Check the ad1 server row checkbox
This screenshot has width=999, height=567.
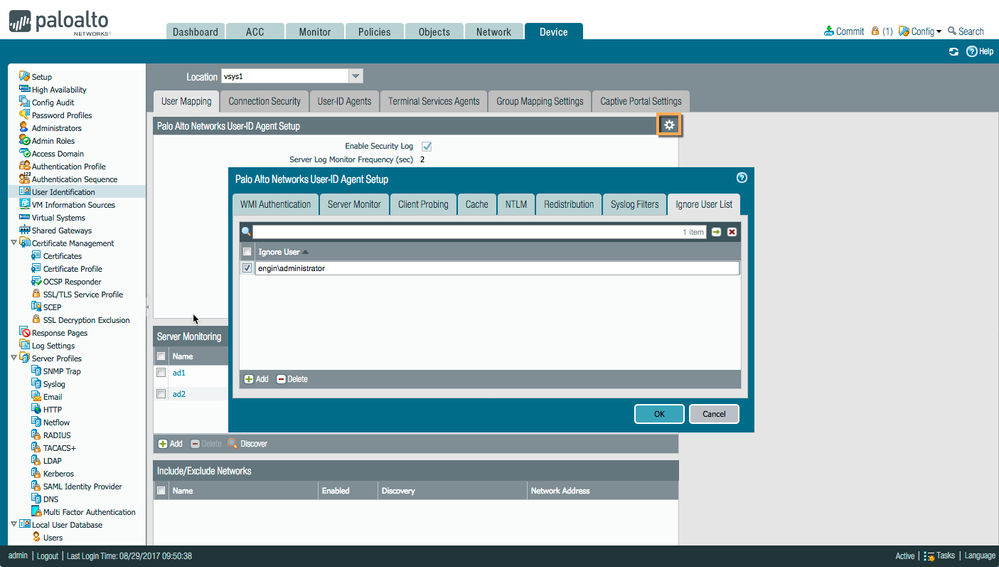pyautogui.click(x=161, y=373)
